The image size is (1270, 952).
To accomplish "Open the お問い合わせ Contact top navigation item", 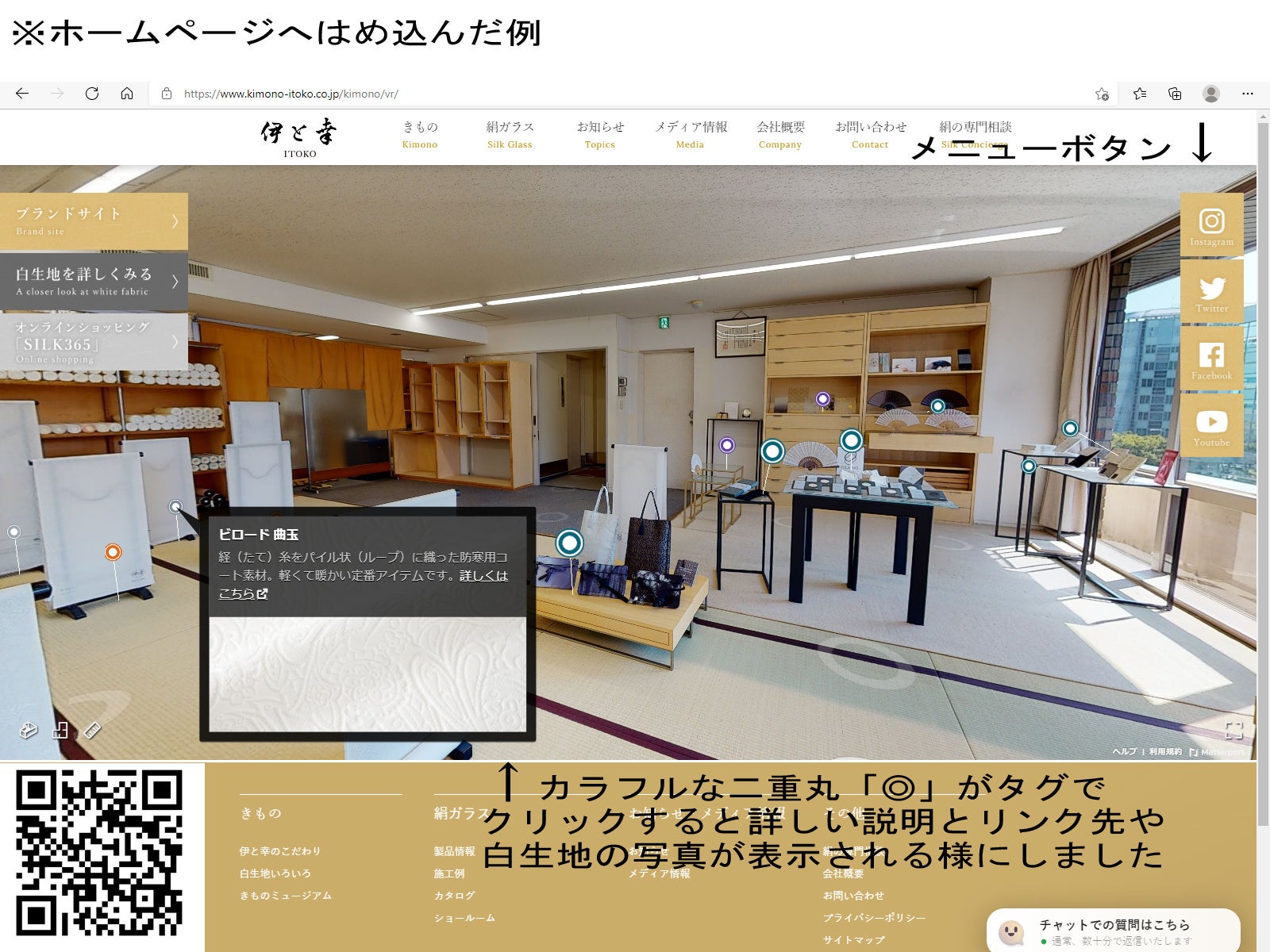I will coord(871,134).
